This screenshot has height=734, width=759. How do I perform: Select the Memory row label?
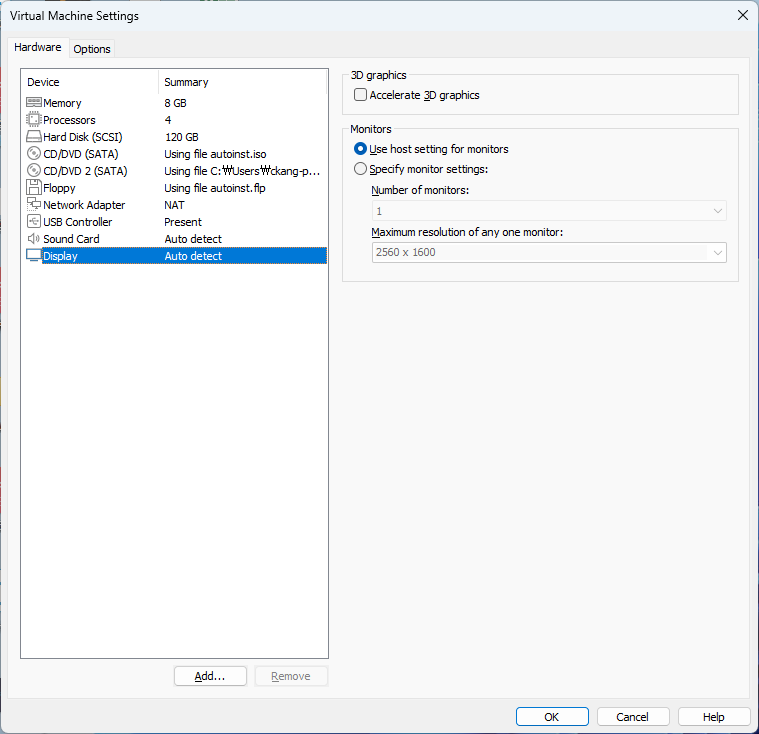click(62, 103)
